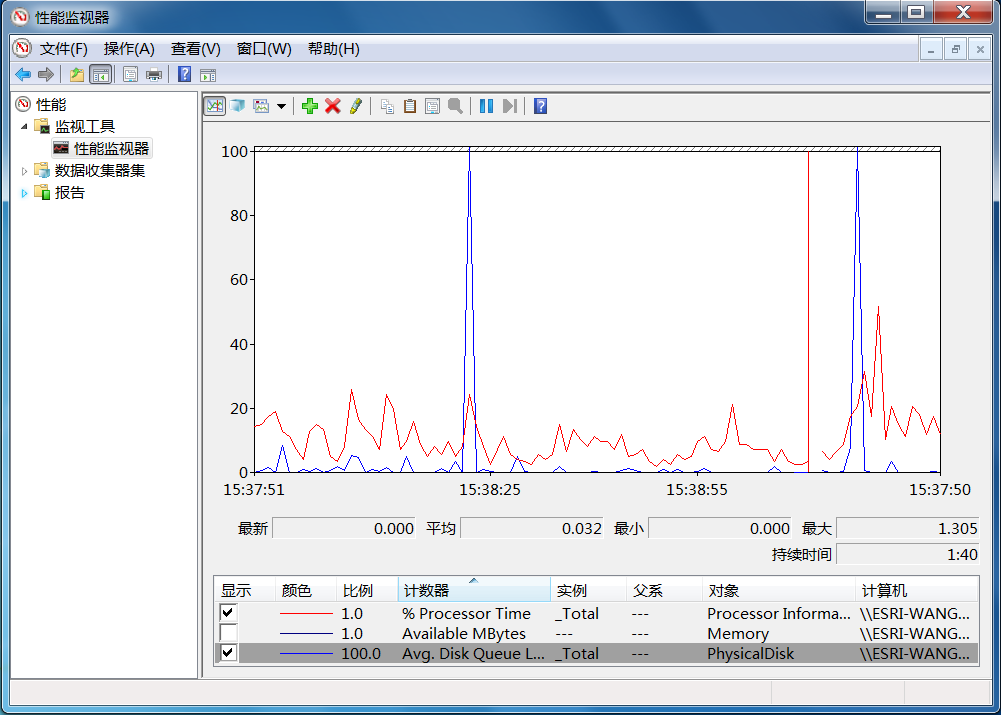1001x715 pixels.
Task: Open the graph type dropdown arrow
Action: click(282, 106)
